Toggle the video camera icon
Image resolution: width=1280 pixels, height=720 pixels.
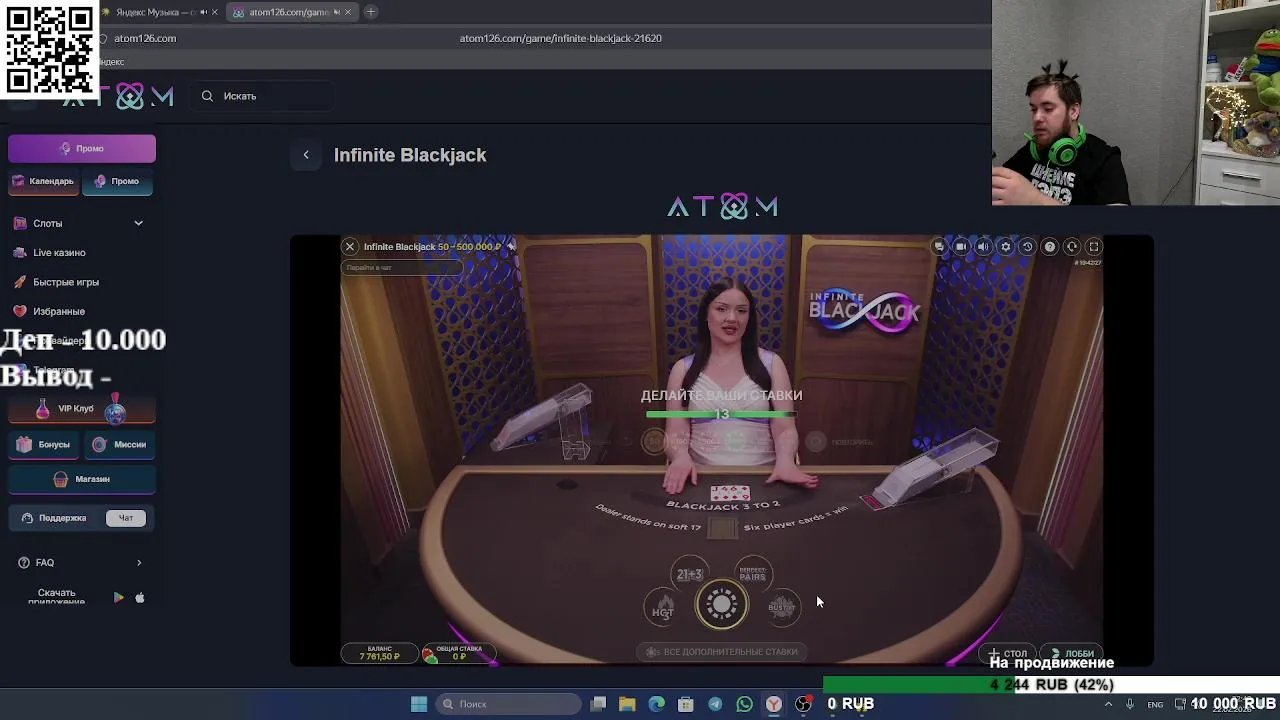click(x=961, y=246)
